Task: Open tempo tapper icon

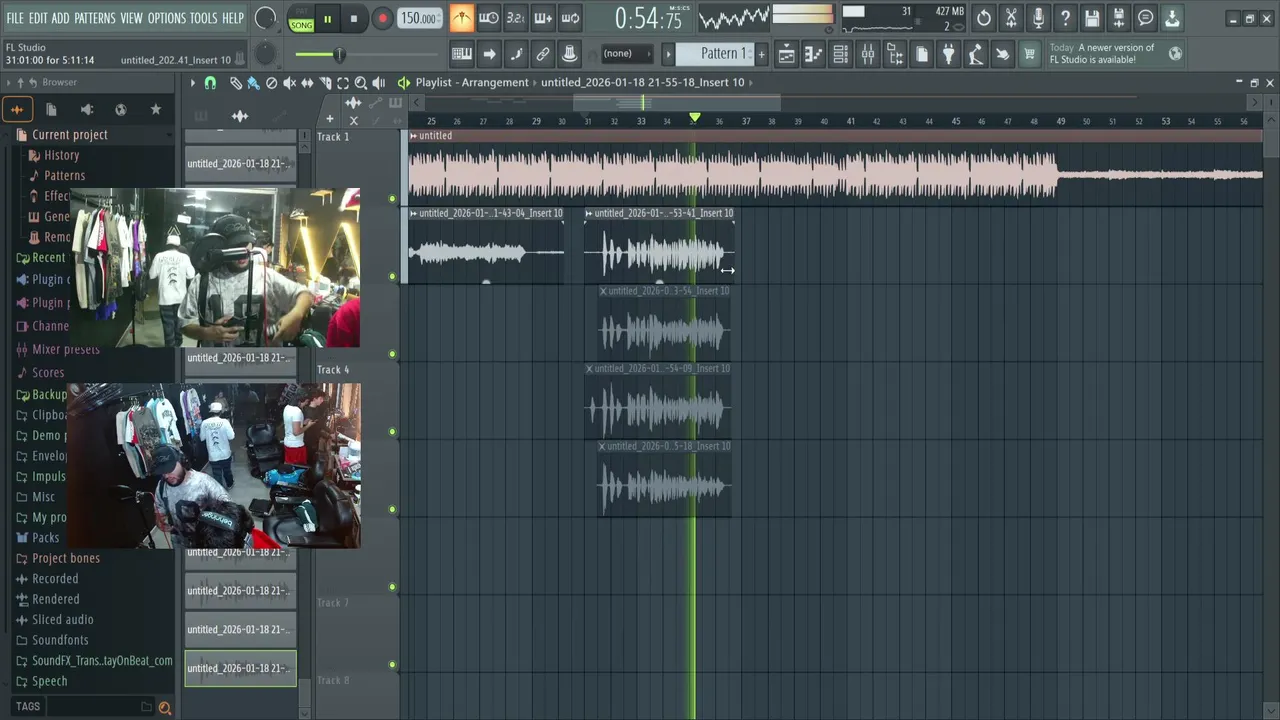Action: click(x=975, y=54)
